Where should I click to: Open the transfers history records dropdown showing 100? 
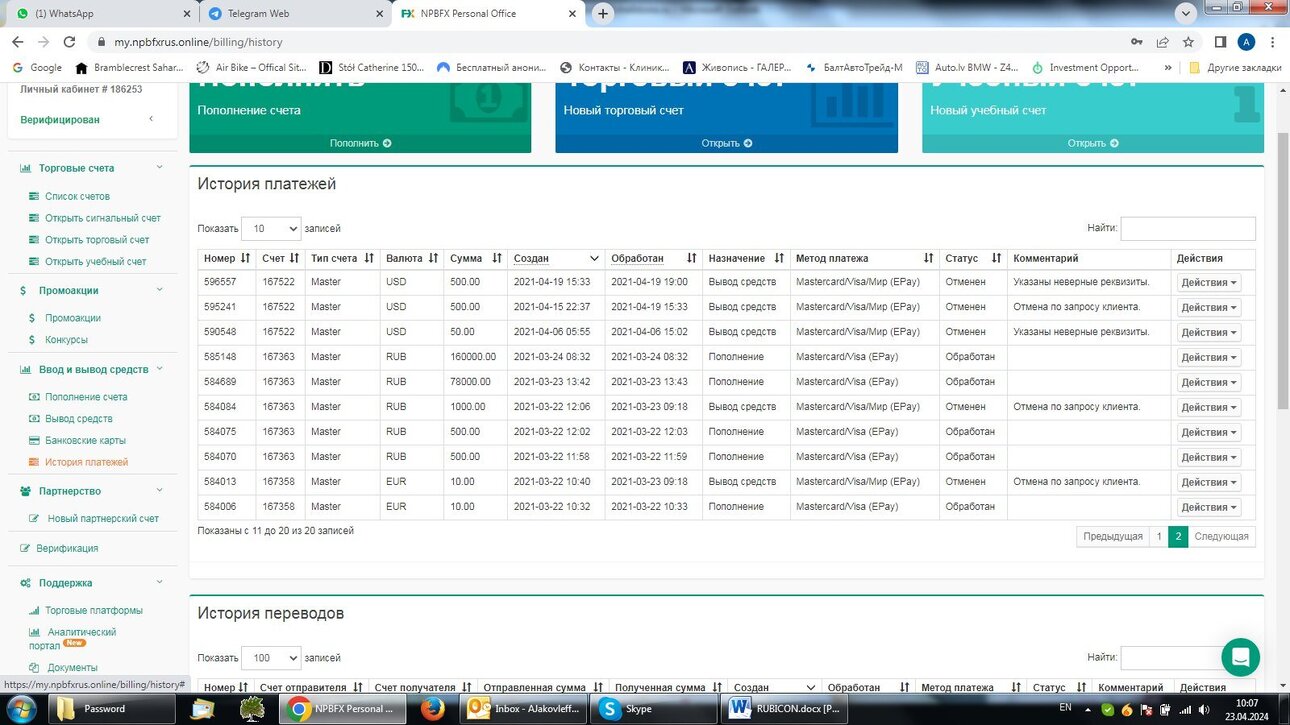[x=271, y=658]
